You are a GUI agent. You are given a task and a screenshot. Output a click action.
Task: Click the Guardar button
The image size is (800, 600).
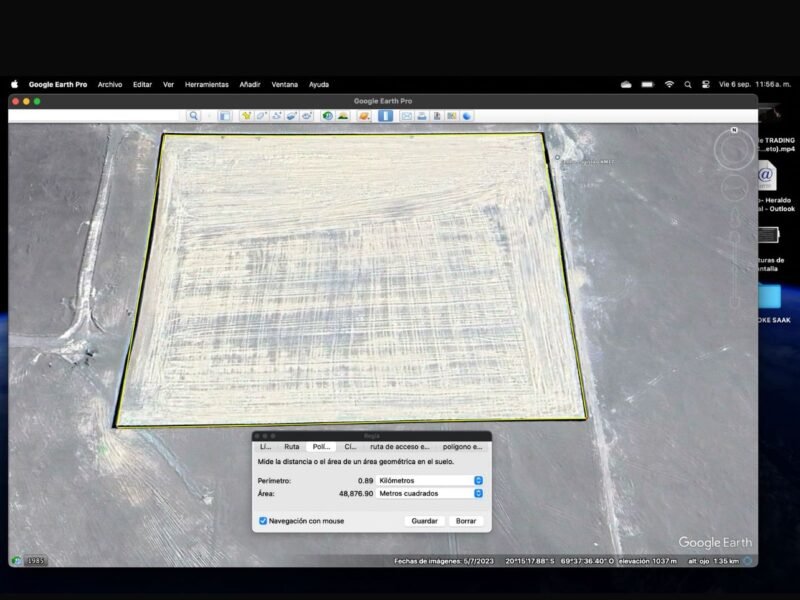pos(424,521)
